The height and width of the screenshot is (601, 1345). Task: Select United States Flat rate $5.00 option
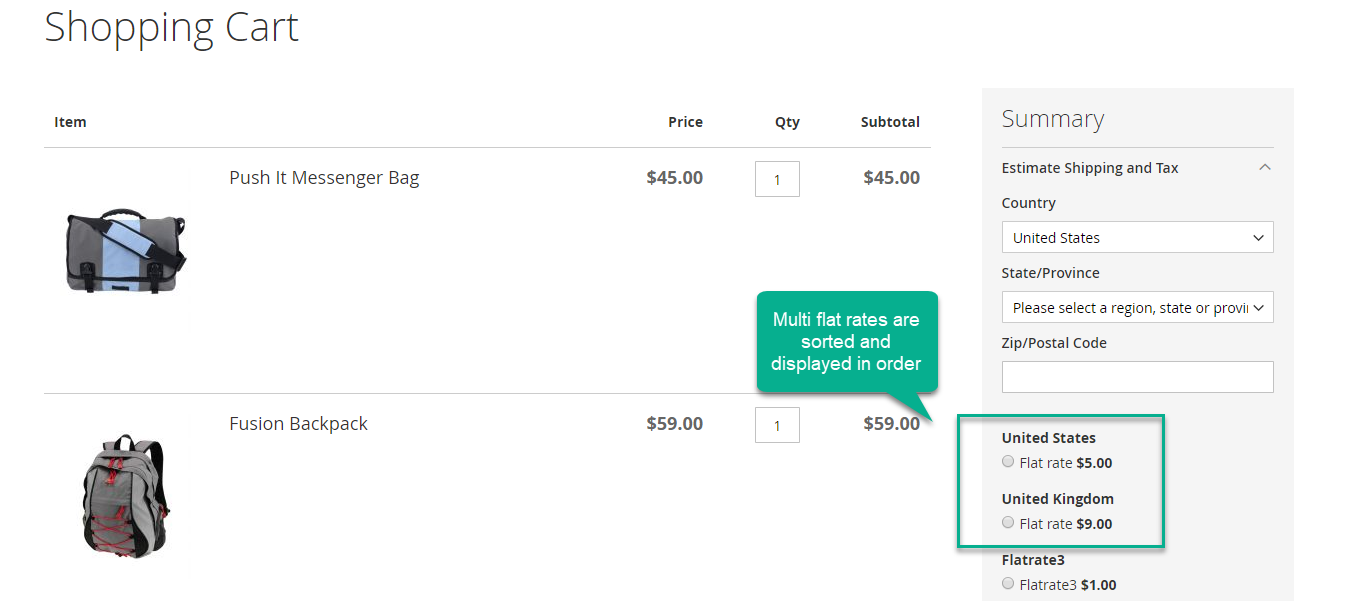pyautogui.click(x=1008, y=462)
